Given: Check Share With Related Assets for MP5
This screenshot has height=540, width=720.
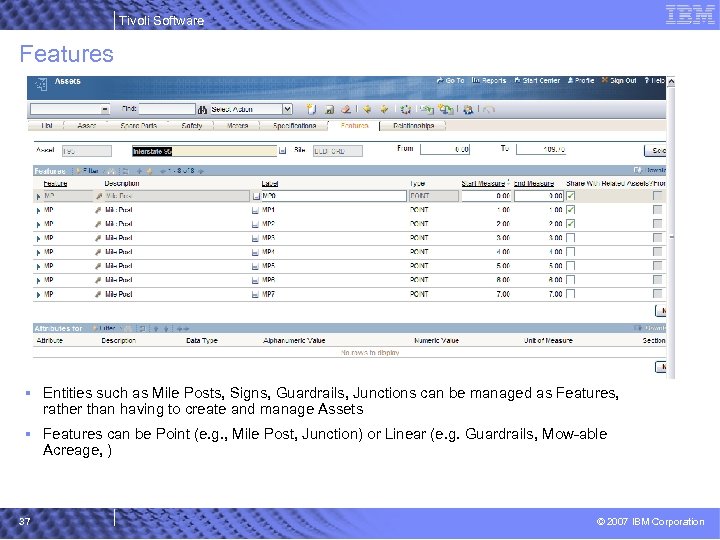Looking at the screenshot, I should [570, 266].
